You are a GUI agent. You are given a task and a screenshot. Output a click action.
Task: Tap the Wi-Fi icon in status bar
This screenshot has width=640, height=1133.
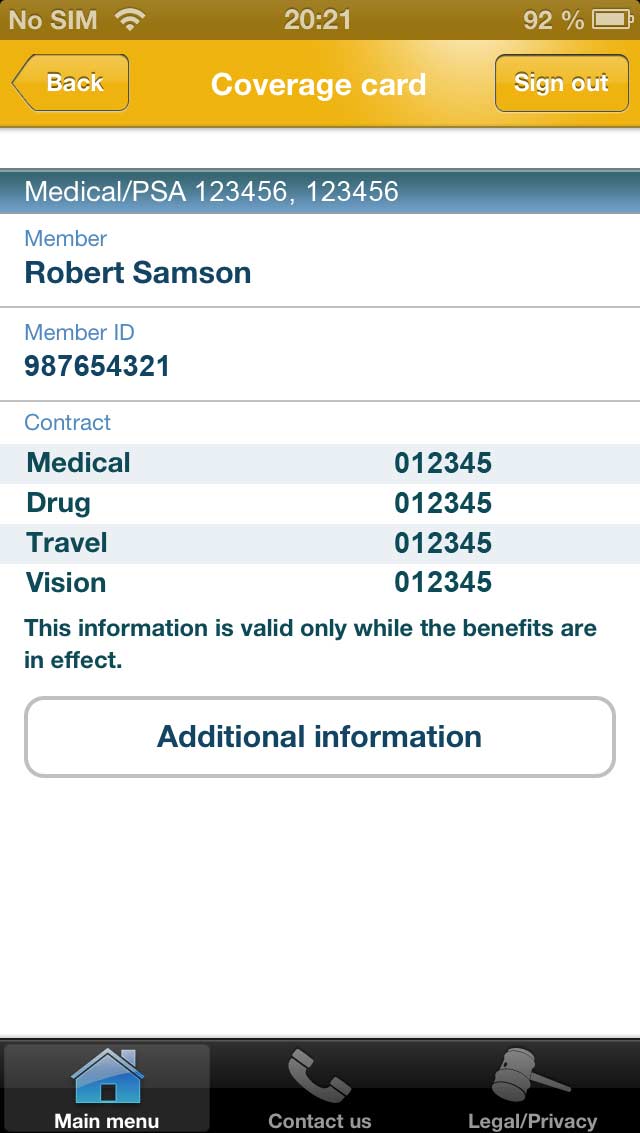point(129,20)
